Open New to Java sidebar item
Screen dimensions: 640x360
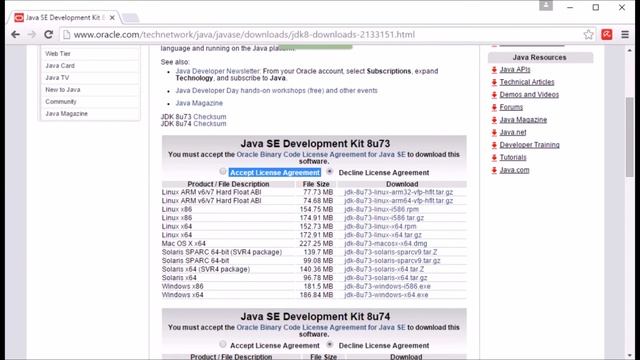click(62, 89)
